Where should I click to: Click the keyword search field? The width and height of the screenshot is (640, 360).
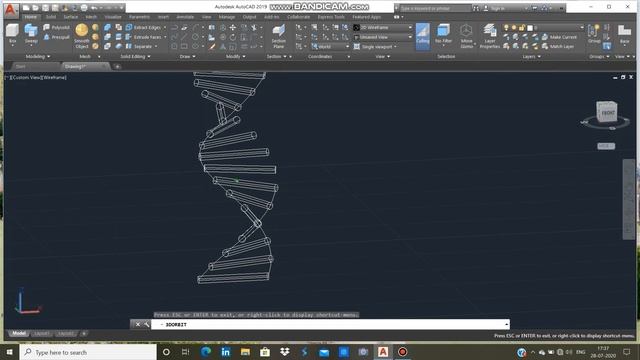435,8
